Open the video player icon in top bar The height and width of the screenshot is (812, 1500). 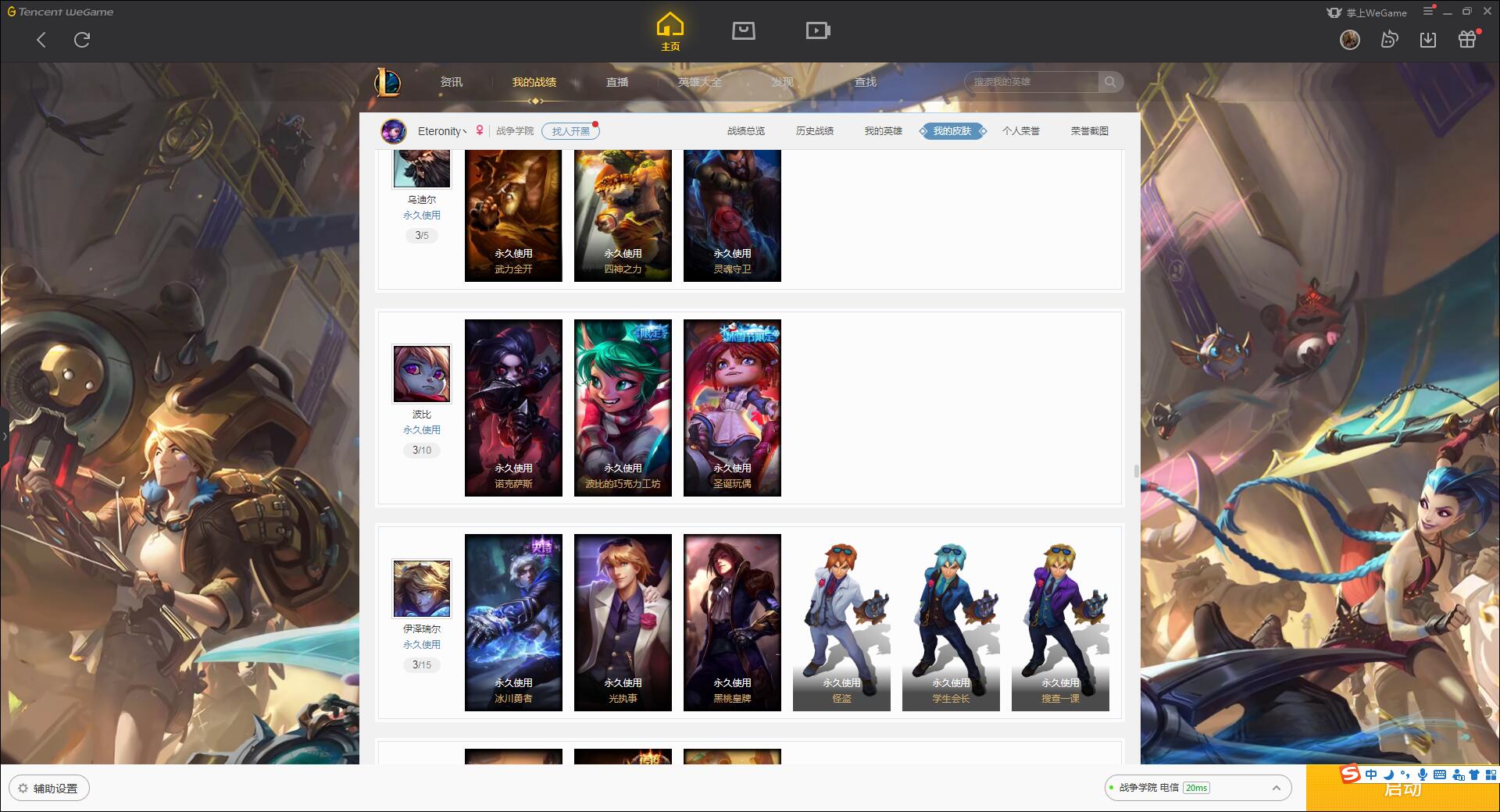pyautogui.click(x=818, y=30)
